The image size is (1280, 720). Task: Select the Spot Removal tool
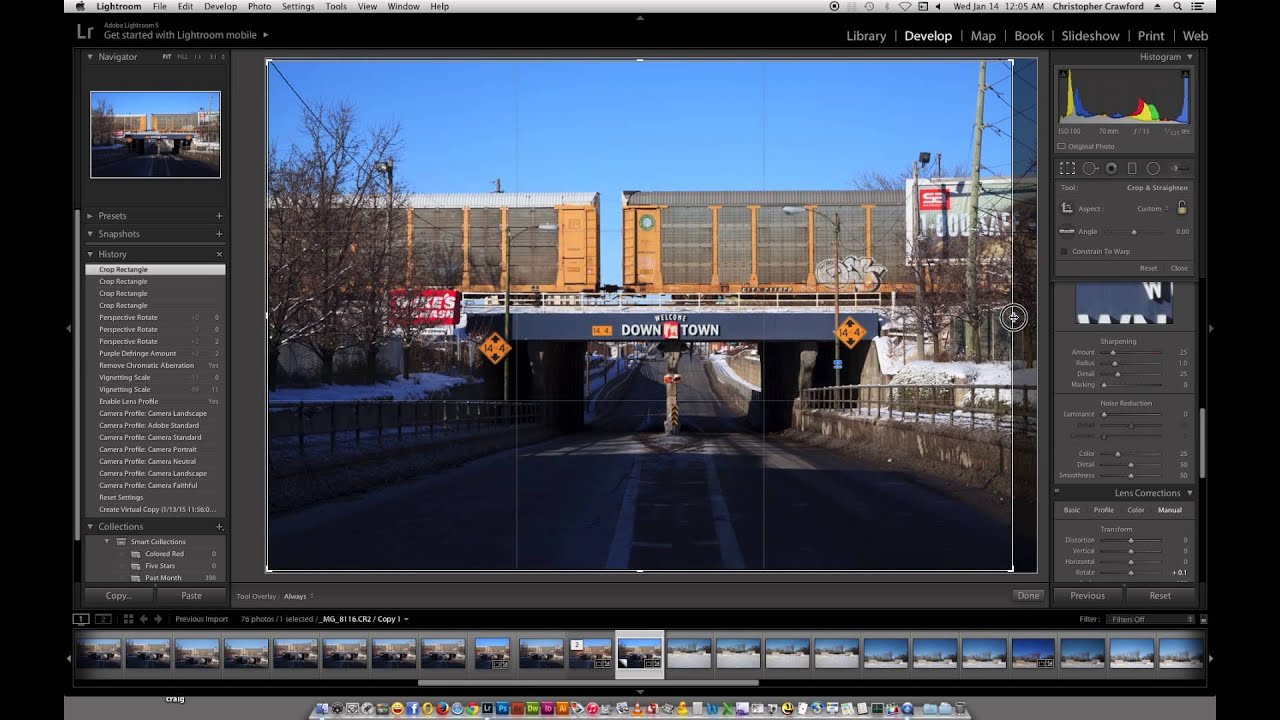click(1090, 168)
